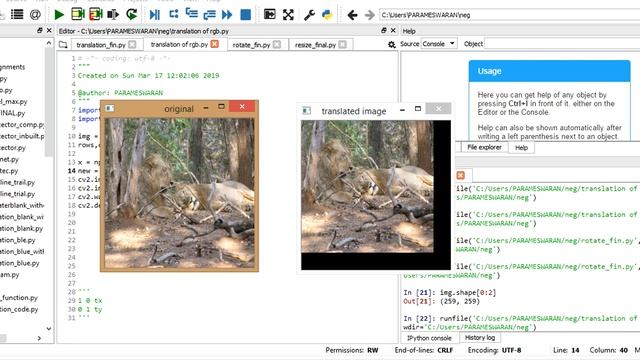This screenshot has height=360, width=640.
Task: Click the forward arrow in the toolbar
Action: point(369,15)
